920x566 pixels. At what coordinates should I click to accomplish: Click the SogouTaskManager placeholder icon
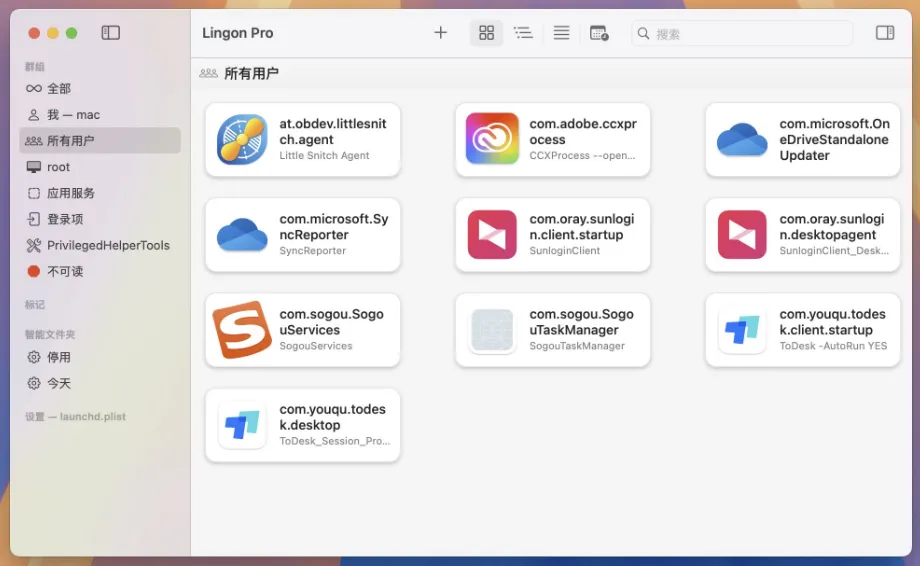(492, 330)
